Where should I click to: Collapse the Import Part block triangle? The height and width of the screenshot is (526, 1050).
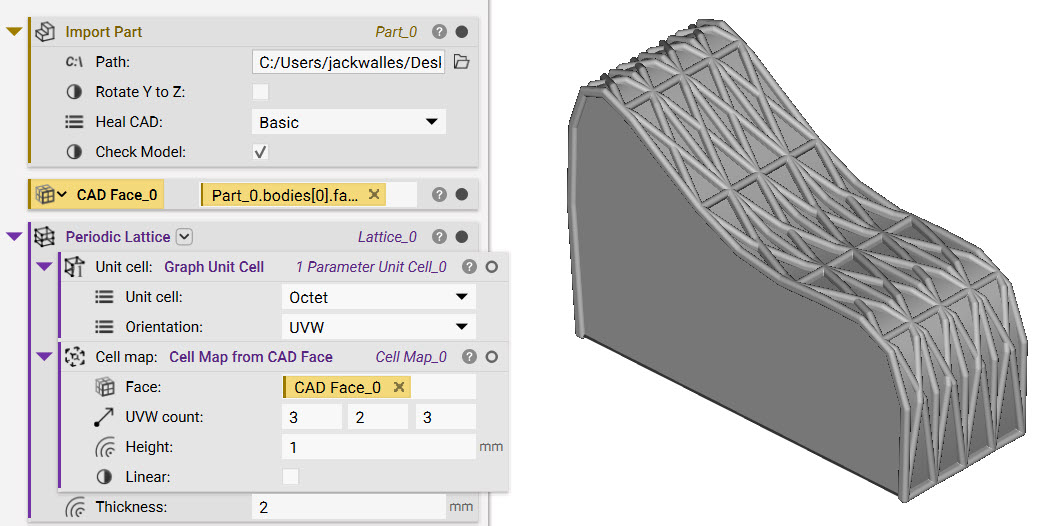point(14,31)
